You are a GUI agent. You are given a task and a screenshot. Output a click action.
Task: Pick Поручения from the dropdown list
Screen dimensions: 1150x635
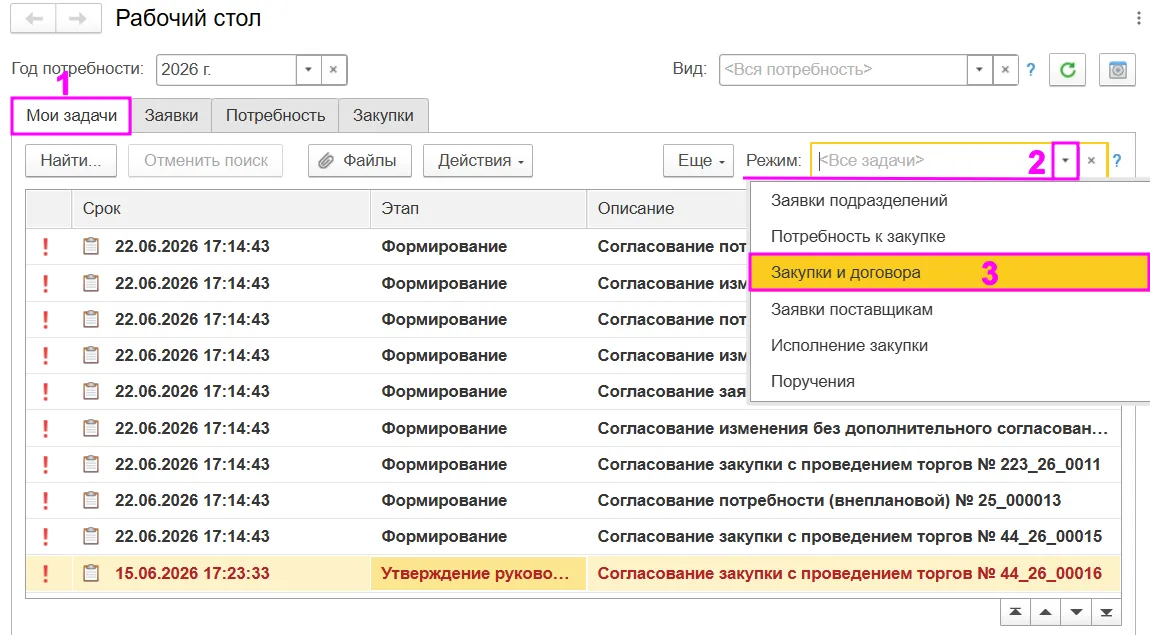pyautogui.click(x=950, y=381)
